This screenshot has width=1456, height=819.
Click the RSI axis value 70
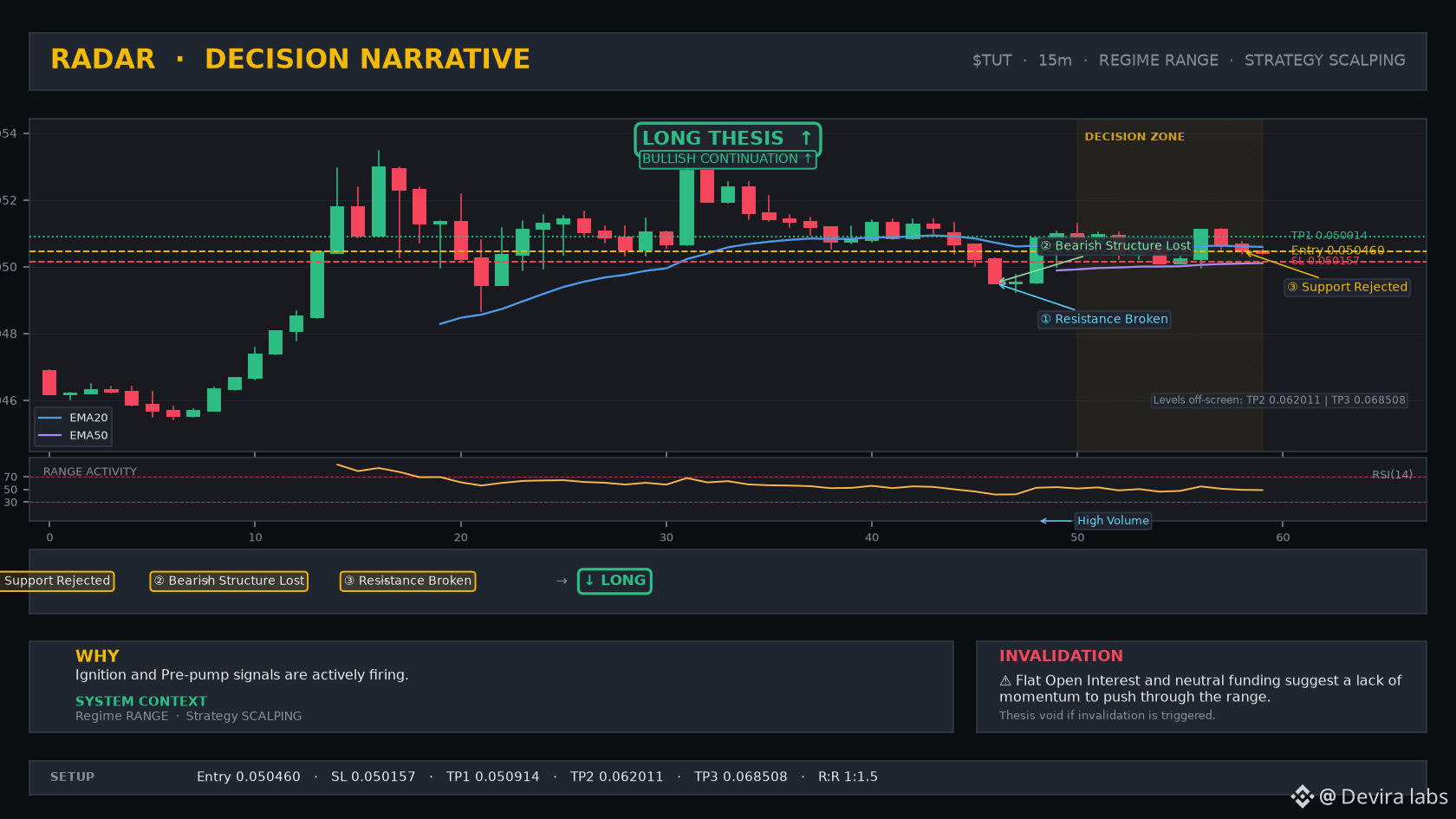(10, 478)
